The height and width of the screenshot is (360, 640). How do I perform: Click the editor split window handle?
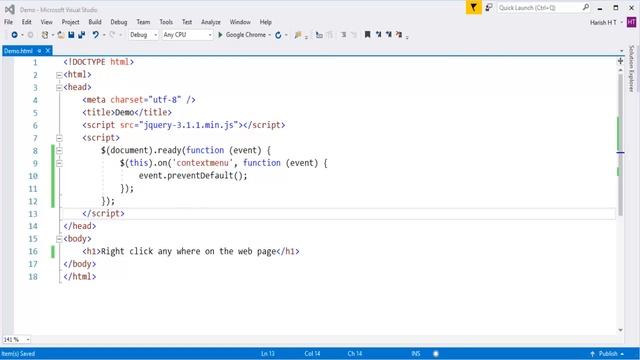(x=620, y=61)
